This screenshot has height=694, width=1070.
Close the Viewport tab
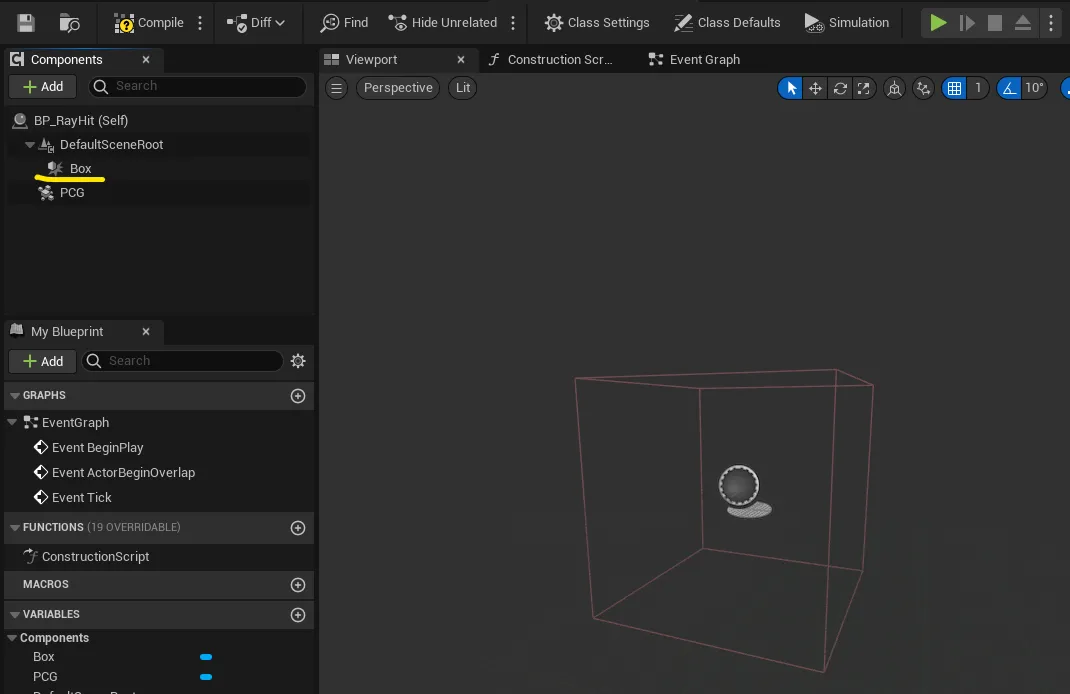tap(461, 59)
